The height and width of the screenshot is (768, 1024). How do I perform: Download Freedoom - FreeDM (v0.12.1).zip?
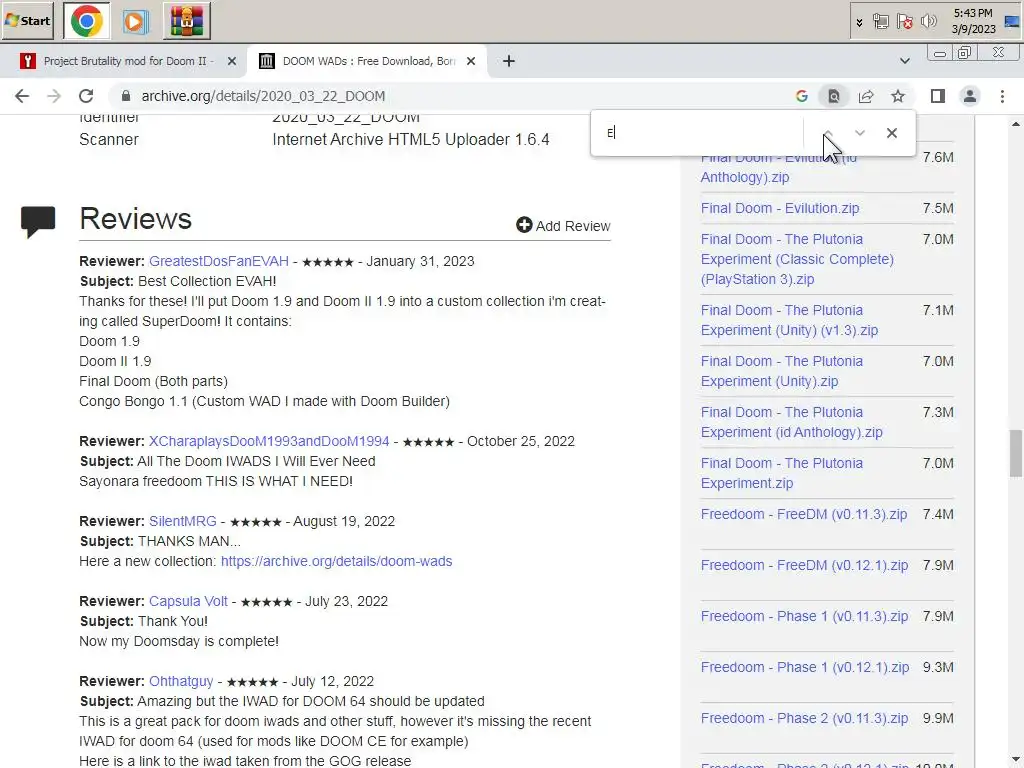(804, 565)
